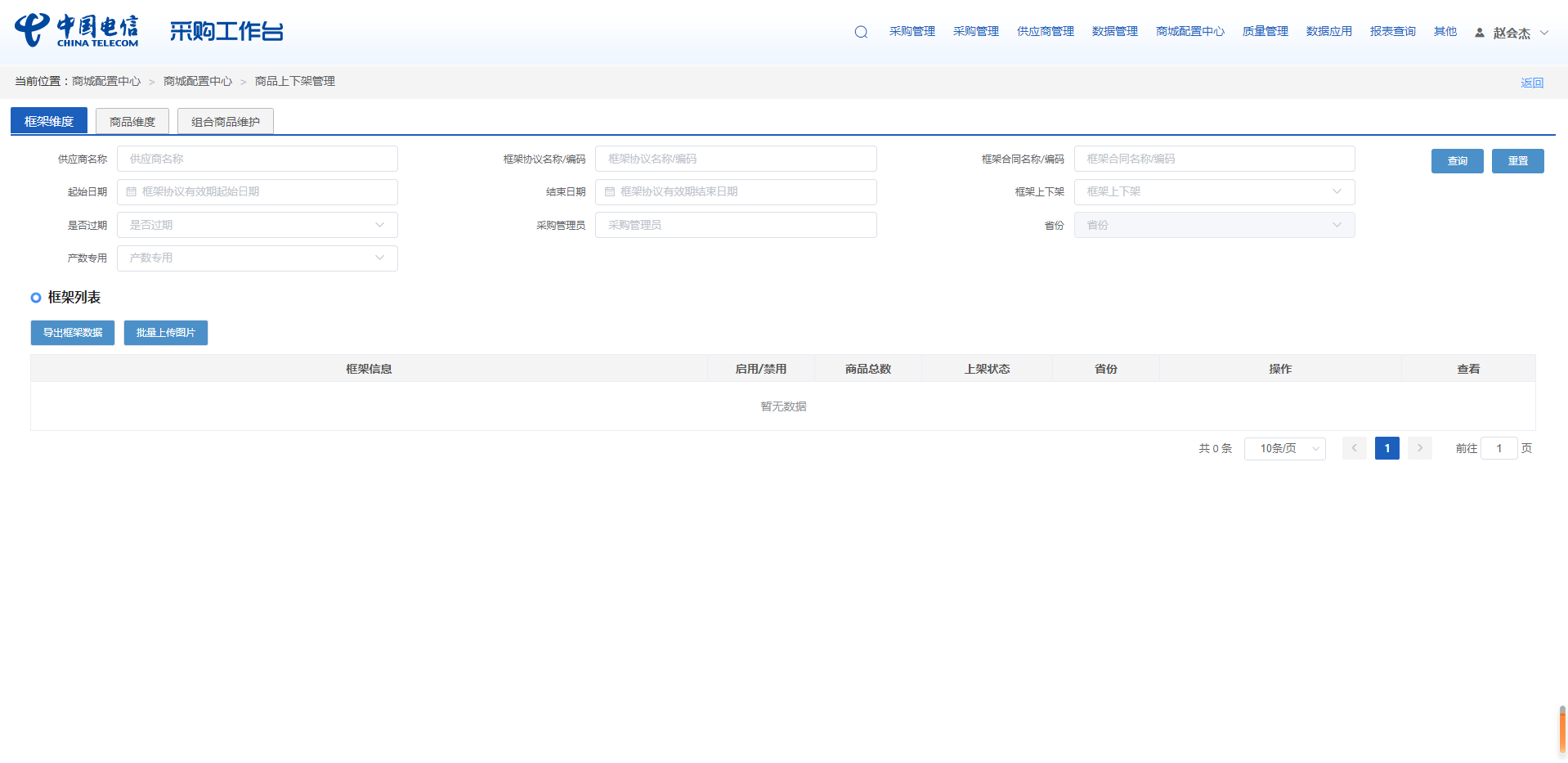This screenshot has height=763, width=1568.
Task: Click the 商品总数 column header
Action: (x=868, y=369)
